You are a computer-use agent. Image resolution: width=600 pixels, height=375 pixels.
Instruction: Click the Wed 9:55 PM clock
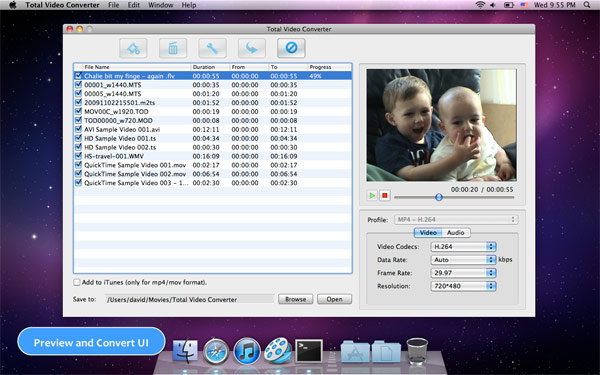click(554, 5)
